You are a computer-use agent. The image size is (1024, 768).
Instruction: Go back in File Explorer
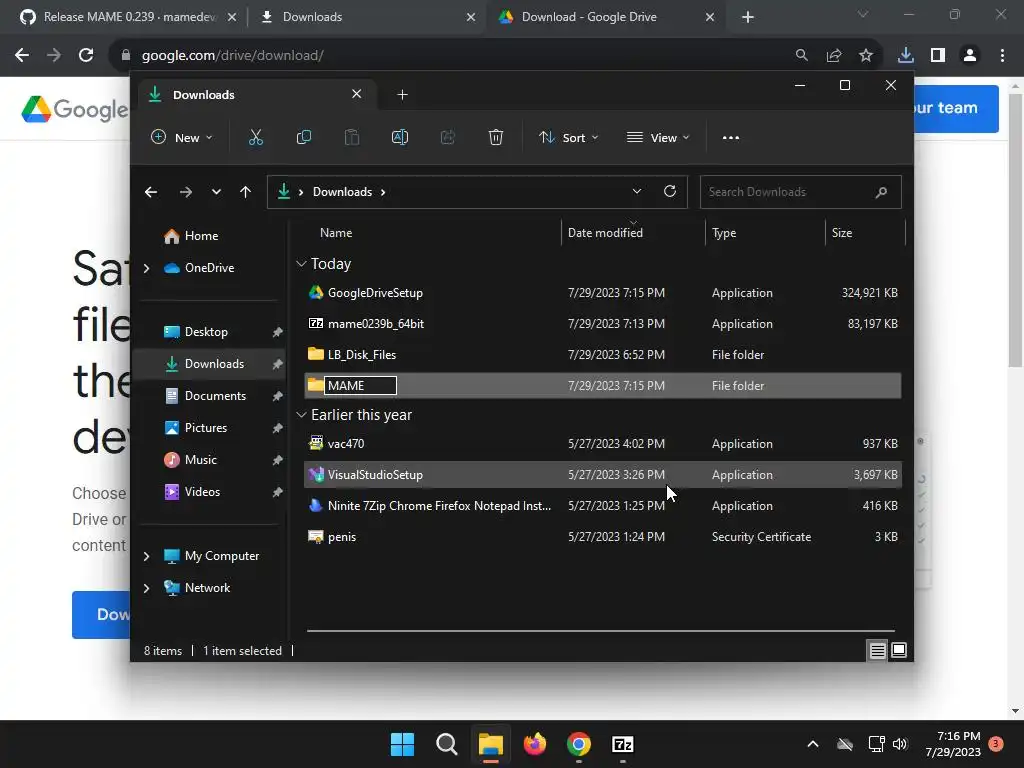(151, 192)
